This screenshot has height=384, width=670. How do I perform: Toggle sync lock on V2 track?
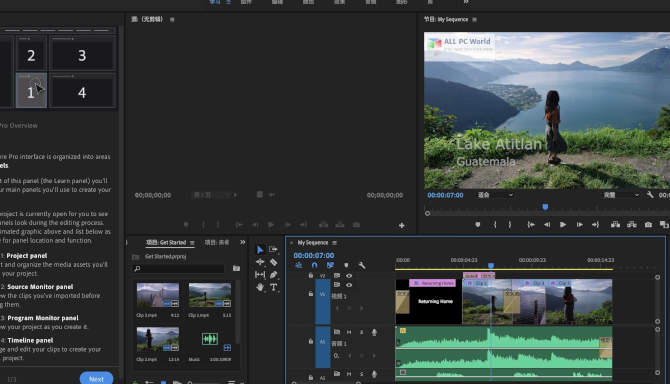point(337,276)
